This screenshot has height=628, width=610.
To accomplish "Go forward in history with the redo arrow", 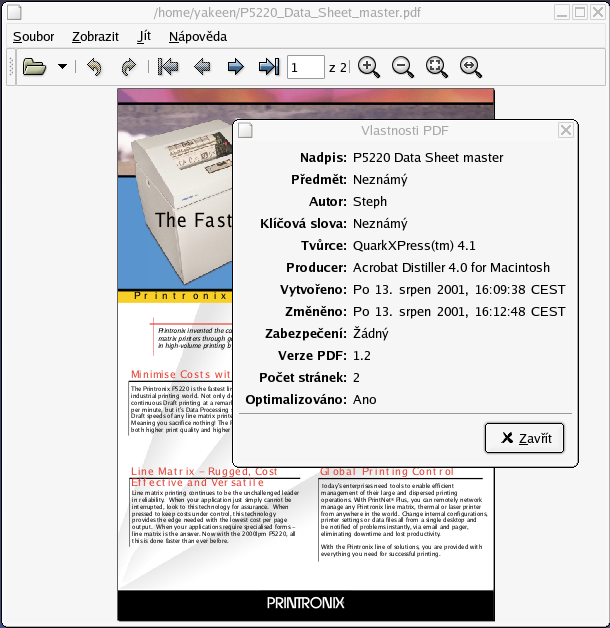I will pyautogui.click(x=129, y=66).
